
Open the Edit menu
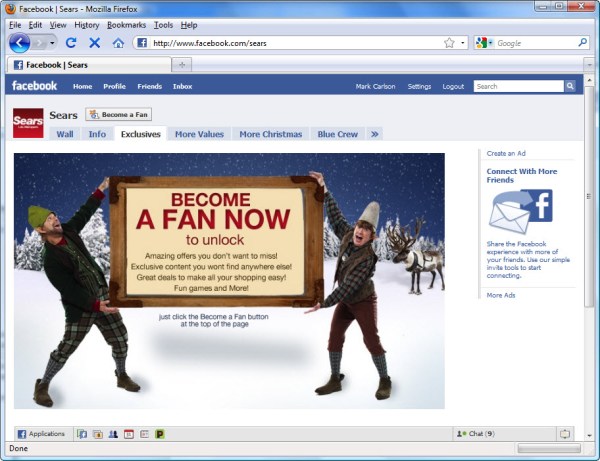35,25
